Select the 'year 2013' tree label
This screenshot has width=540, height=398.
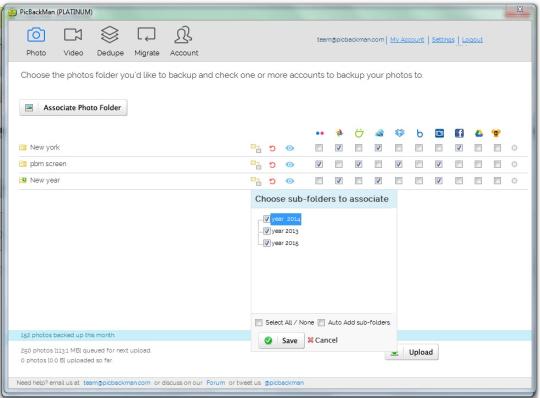[x=285, y=231]
